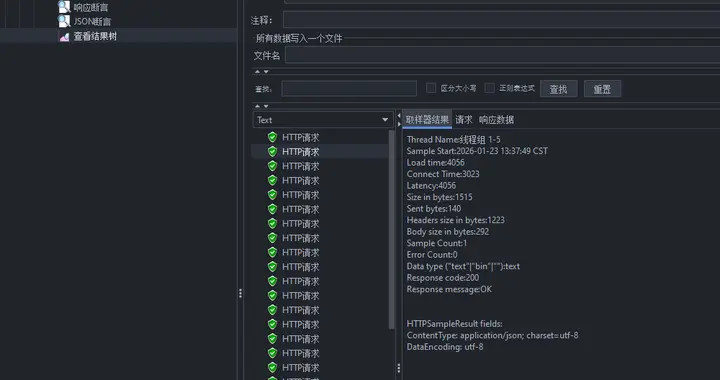Switch to the 取样器结果 tab
The width and height of the screenshot is (720, 380).
pyautogui.click(x=427, y=120)
